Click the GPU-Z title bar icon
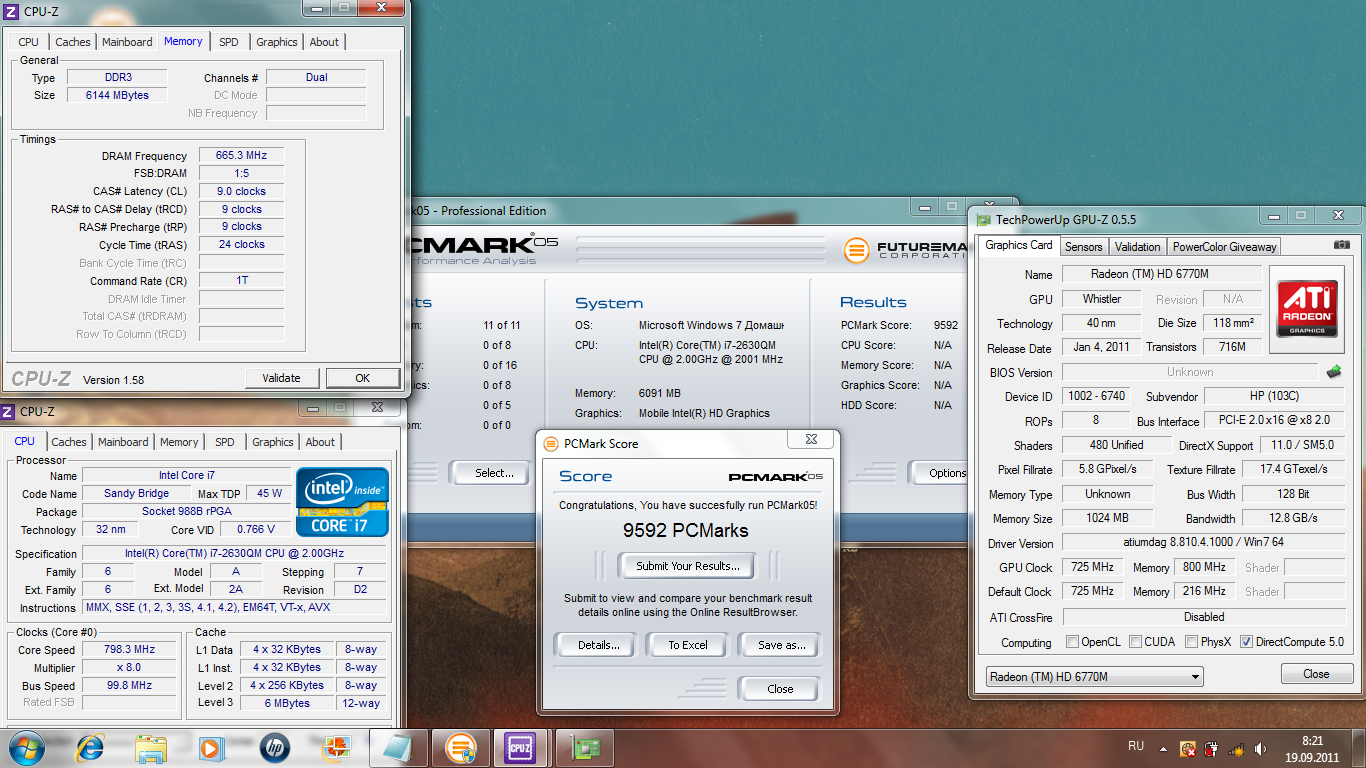 (x=984, y=220)
